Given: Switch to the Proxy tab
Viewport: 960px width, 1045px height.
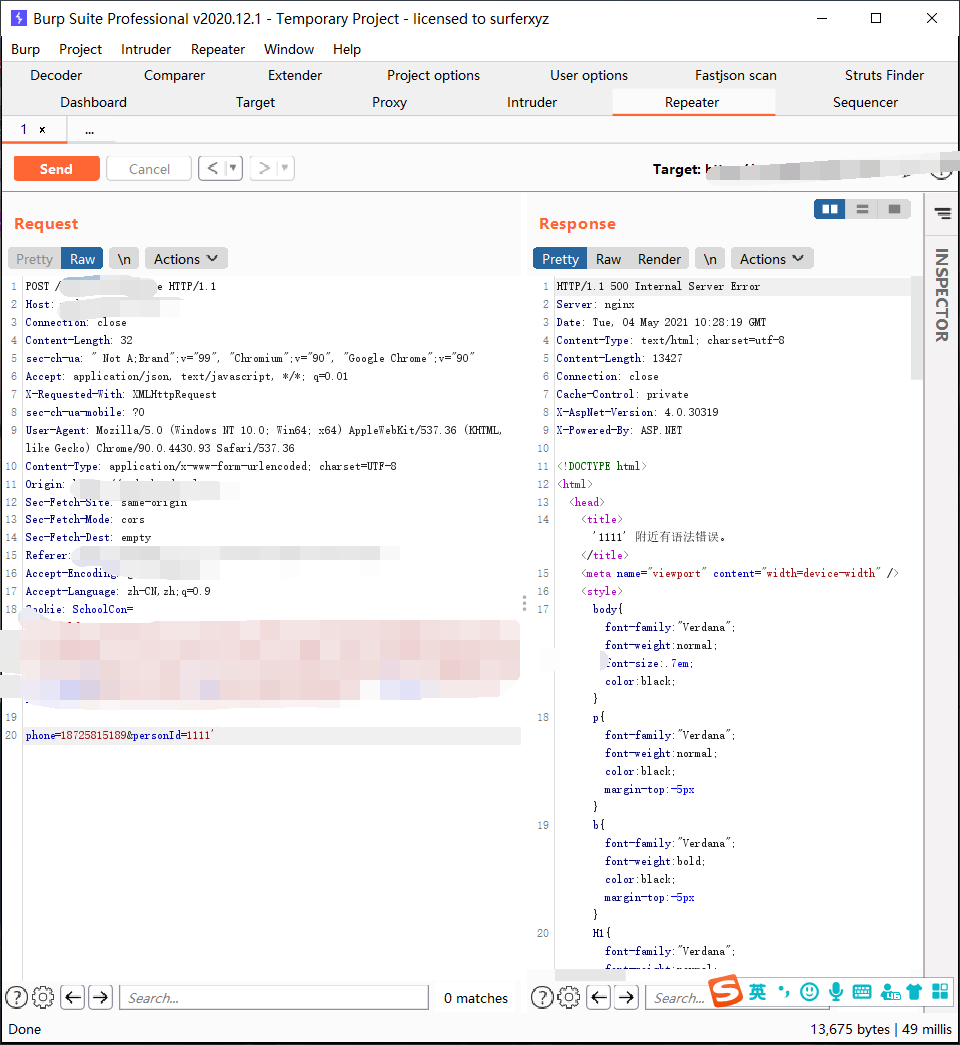Looking at the screenshot, I should [389, 102].
